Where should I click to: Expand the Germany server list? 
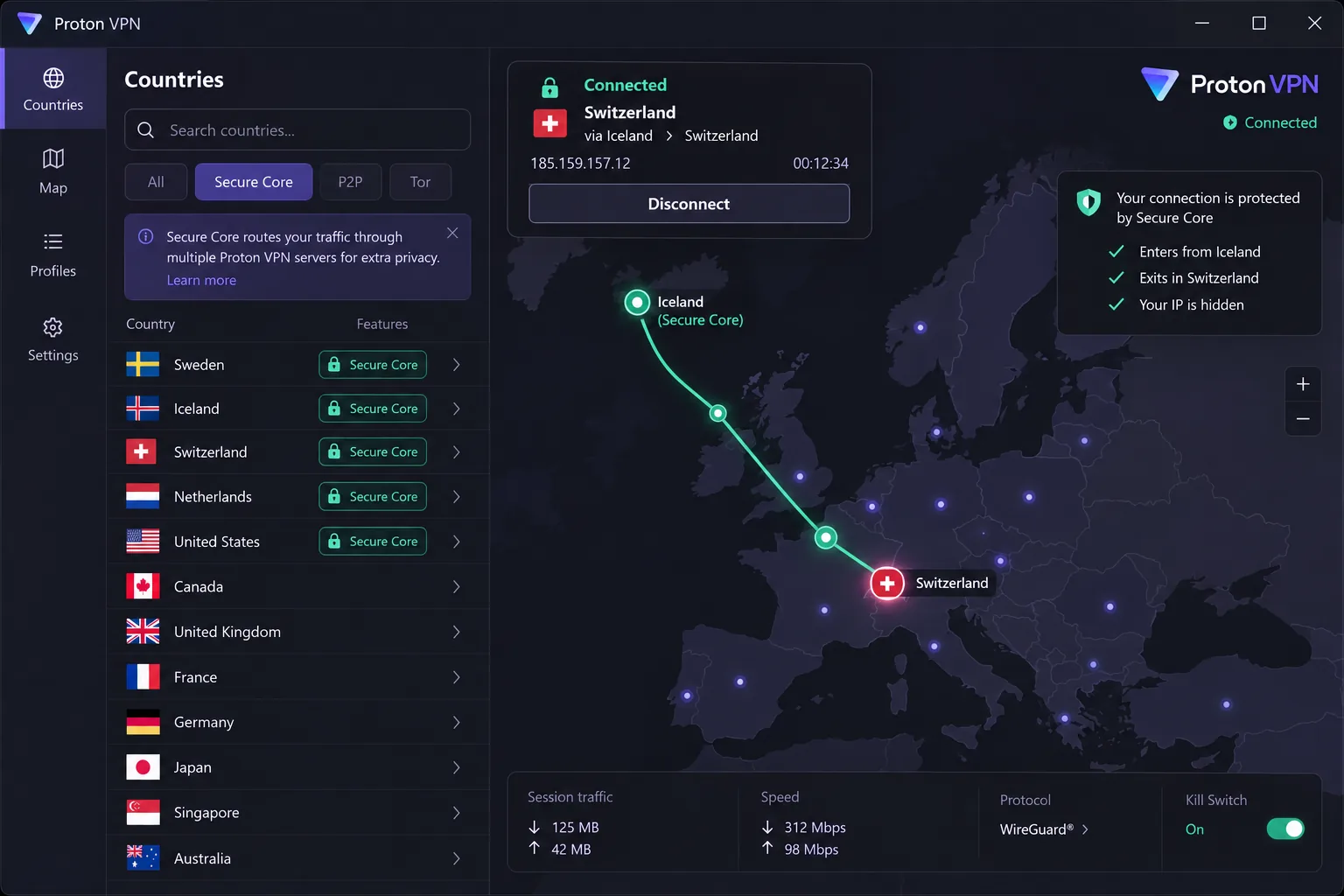456,722
